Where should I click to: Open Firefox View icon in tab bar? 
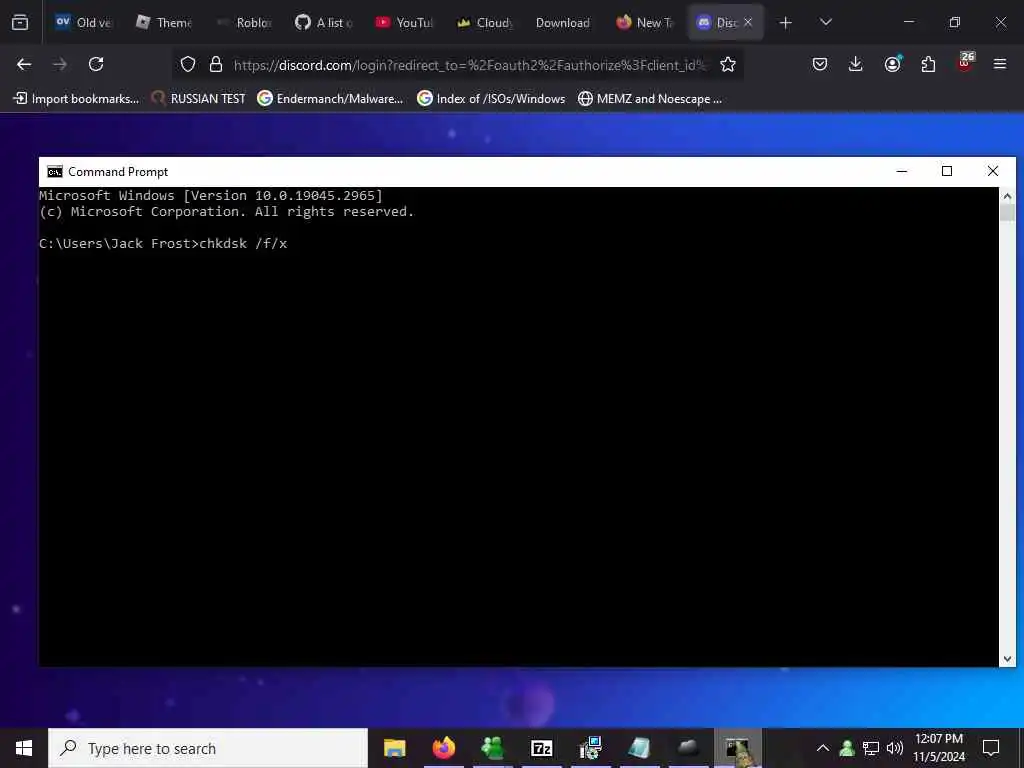[x=20, y=22]
